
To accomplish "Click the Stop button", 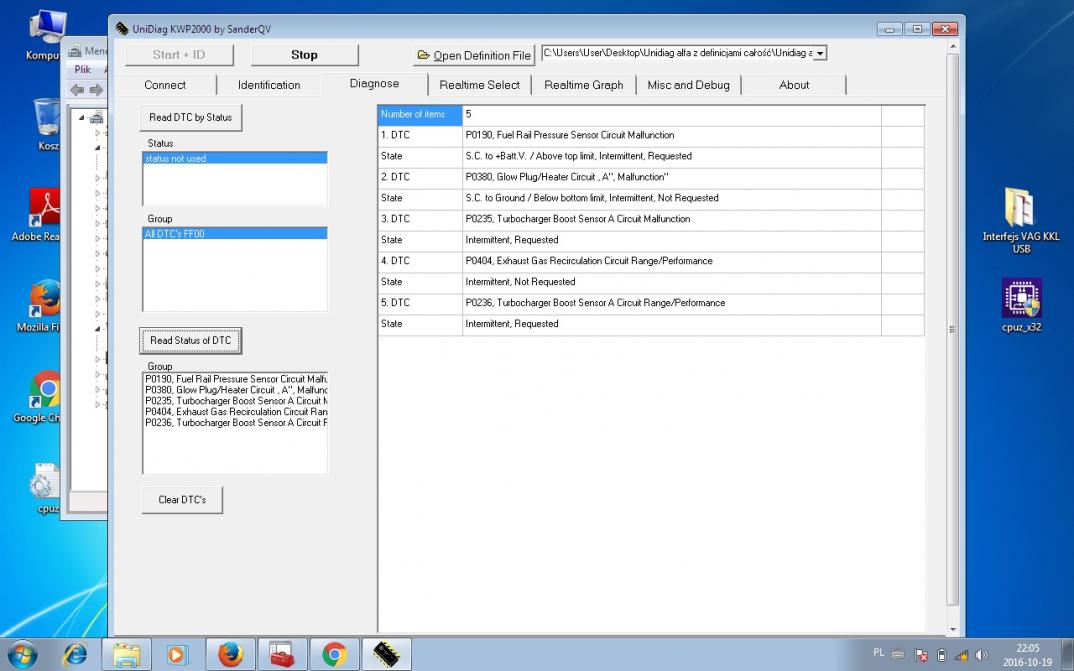I will [304, 55].
